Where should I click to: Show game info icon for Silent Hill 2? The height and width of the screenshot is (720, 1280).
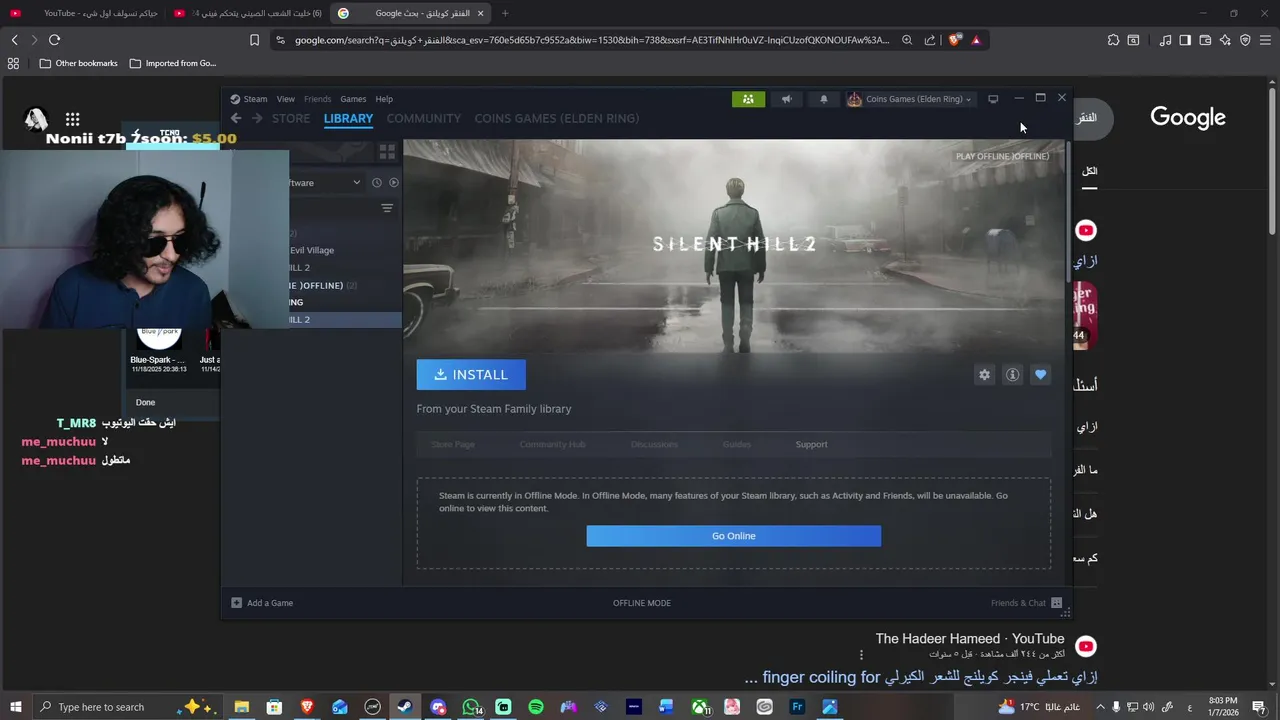click(x=1013, y=375)
